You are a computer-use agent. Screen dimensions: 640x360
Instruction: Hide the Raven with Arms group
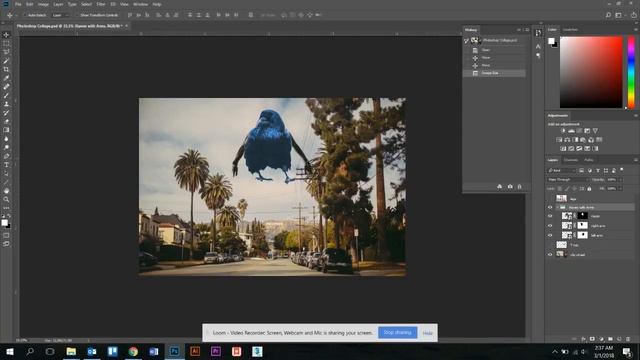(x=550, y=207)
